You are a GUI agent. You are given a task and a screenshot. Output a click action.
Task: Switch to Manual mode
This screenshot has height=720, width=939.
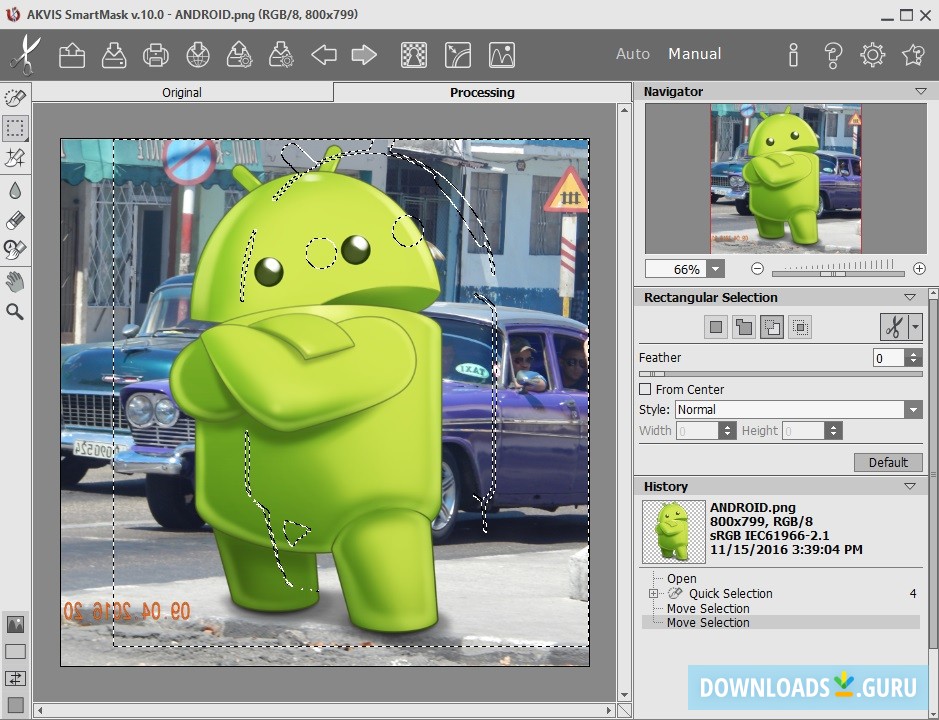click(694, 54)
